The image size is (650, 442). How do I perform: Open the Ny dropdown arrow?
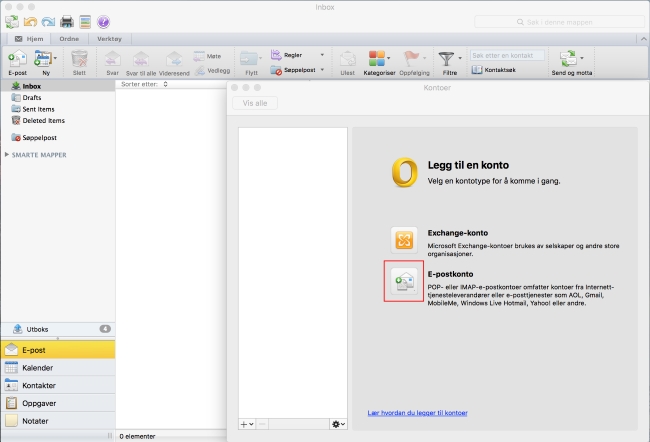pos(55,58)
